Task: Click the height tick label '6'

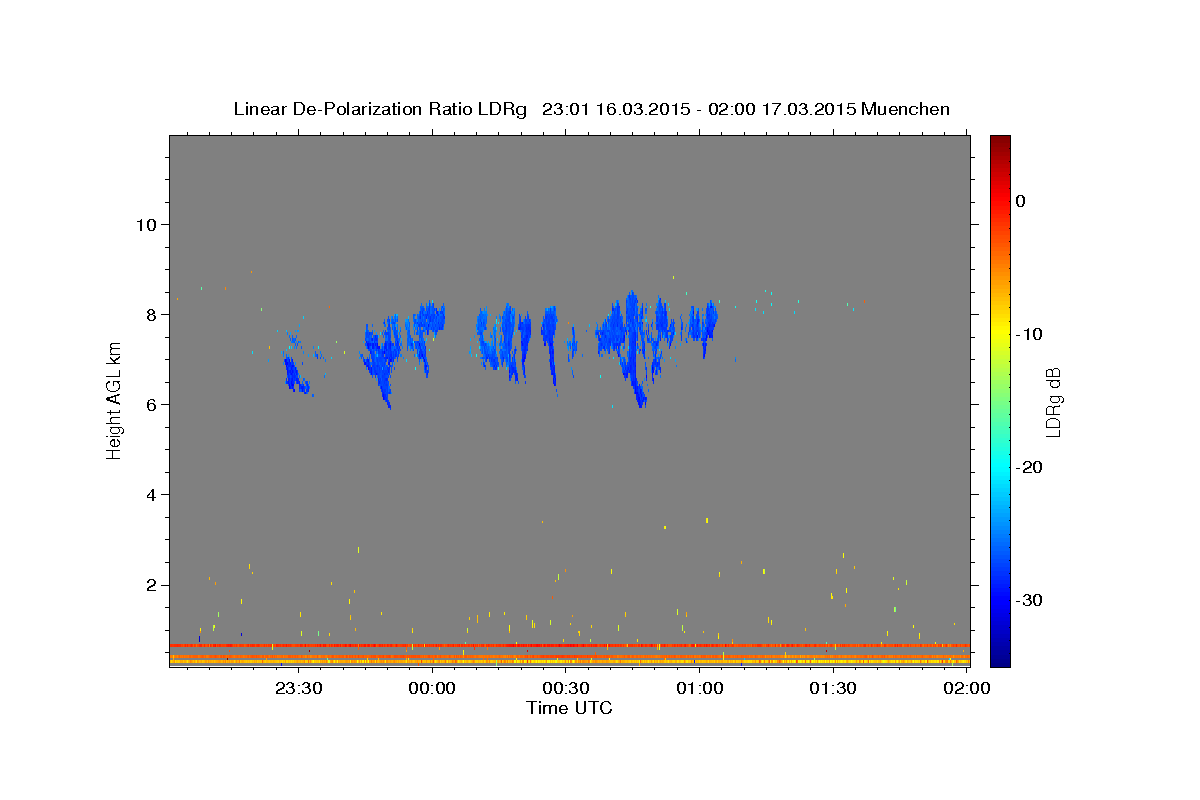Action: 151,404
